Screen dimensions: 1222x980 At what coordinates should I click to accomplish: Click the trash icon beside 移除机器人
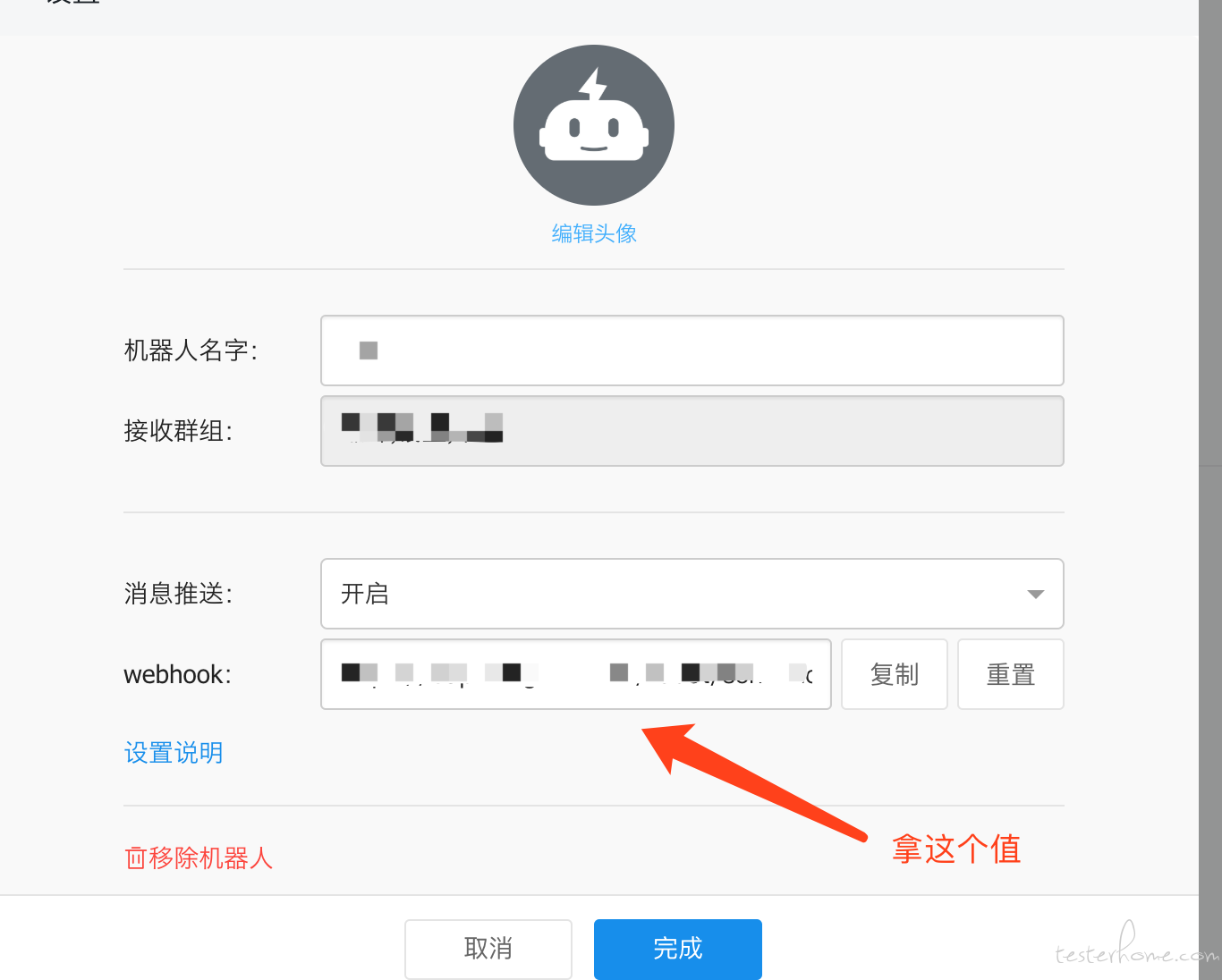point(135,858)
